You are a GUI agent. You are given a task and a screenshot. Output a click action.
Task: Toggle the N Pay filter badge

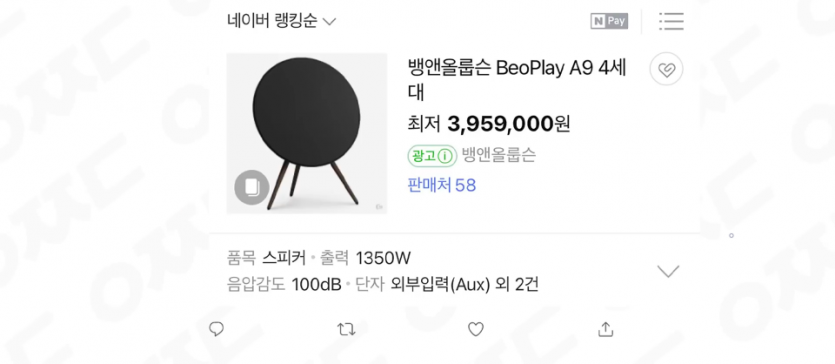click(609, 21)
